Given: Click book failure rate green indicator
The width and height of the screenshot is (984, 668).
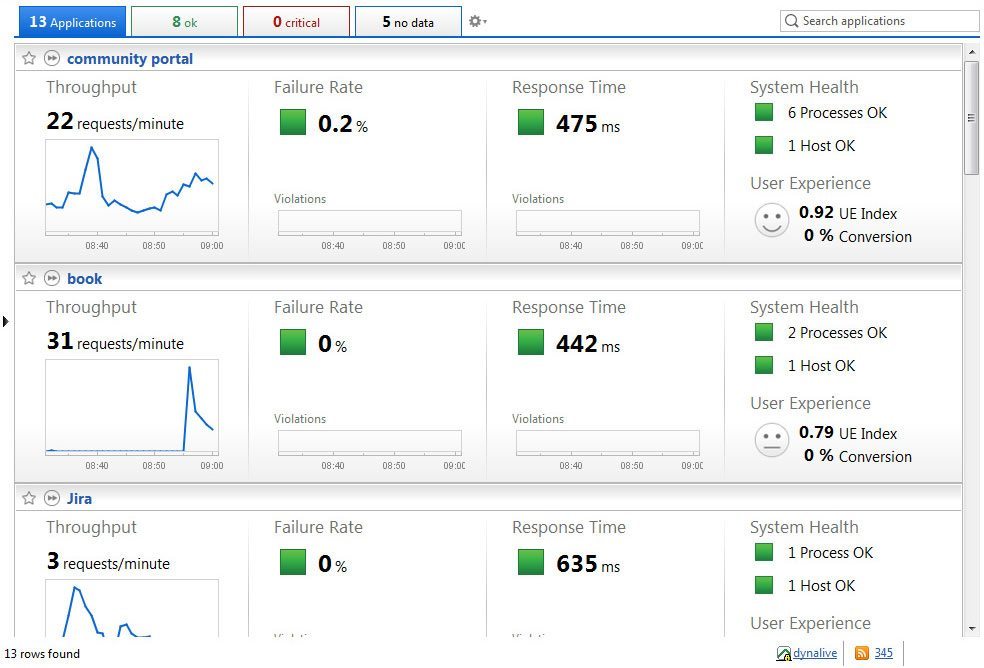Looking at the screenshot, I should [293, 342].
